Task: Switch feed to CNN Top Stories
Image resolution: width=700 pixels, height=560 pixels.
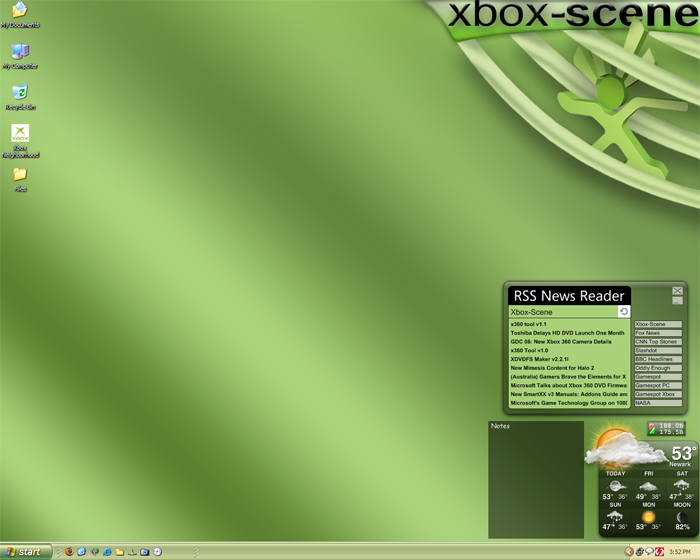Action: click(658, 342)
